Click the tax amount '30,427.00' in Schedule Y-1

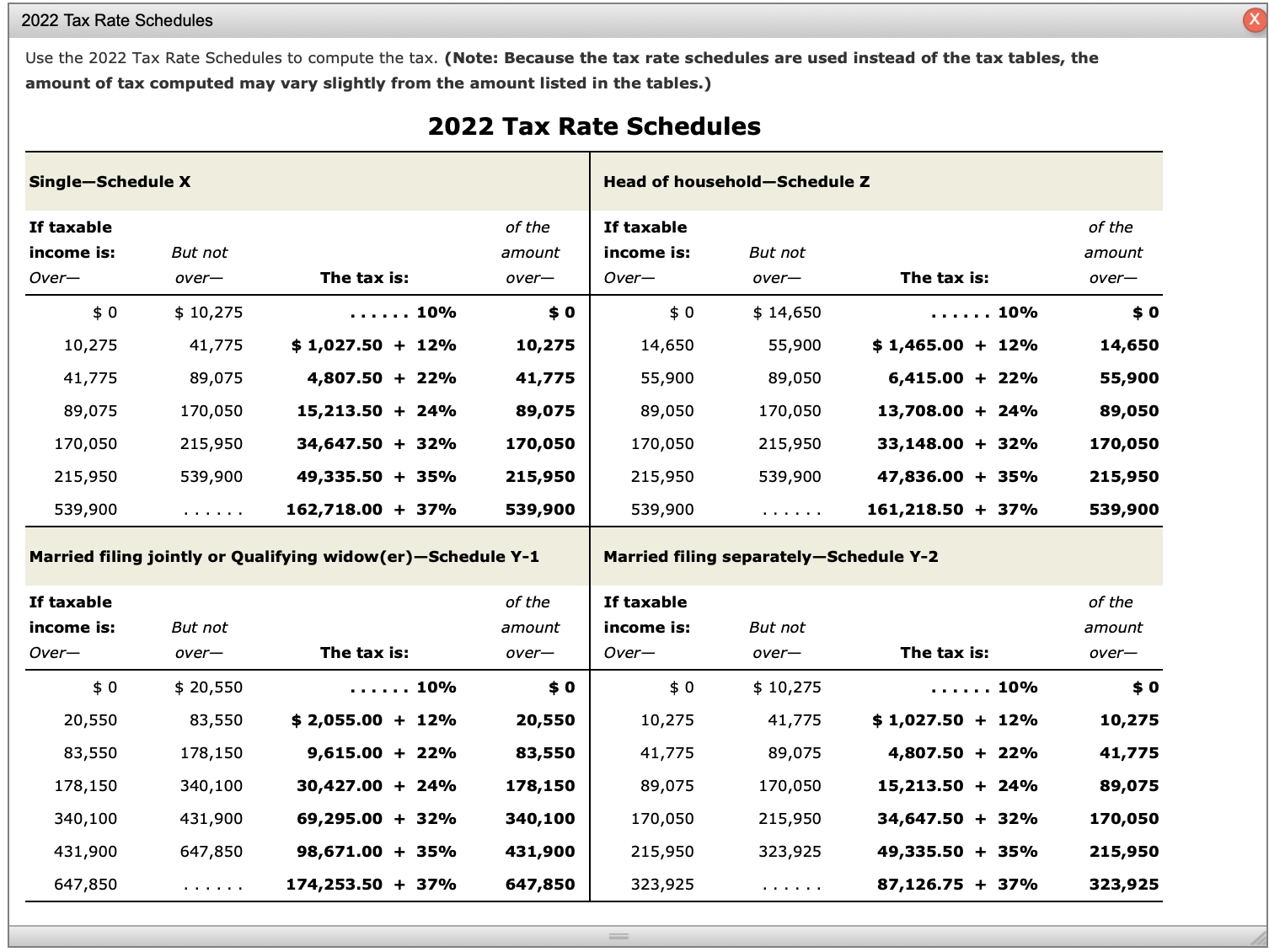tap(340, 786)
